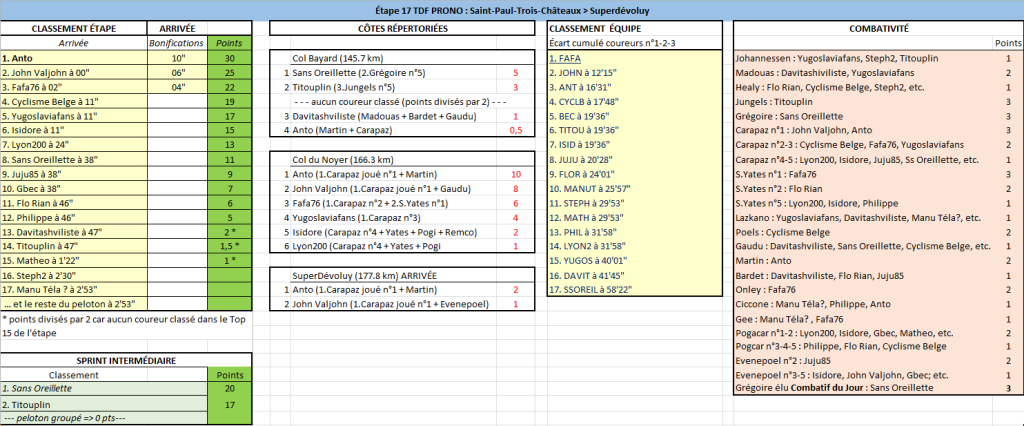This screenshot has width=1024, height=426.
Task: Click the "Étape 17 TDF PRONO" title cell
Action: pos(511,9)
